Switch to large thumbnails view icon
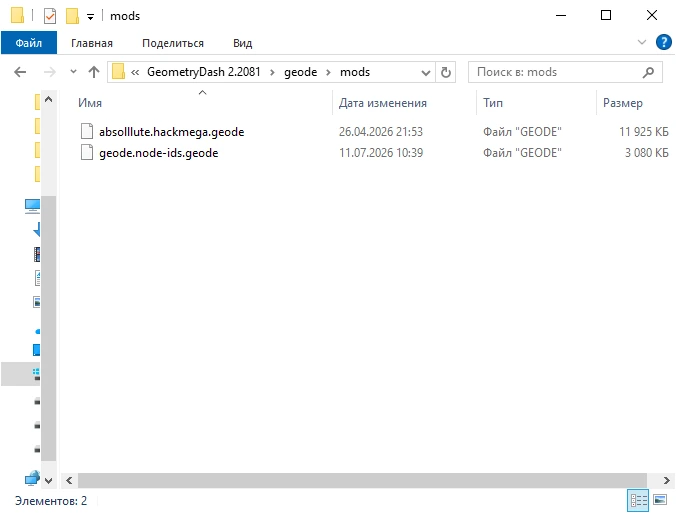Image resolution: width=676 pixels, height=513 pixels. click(660, 500)
